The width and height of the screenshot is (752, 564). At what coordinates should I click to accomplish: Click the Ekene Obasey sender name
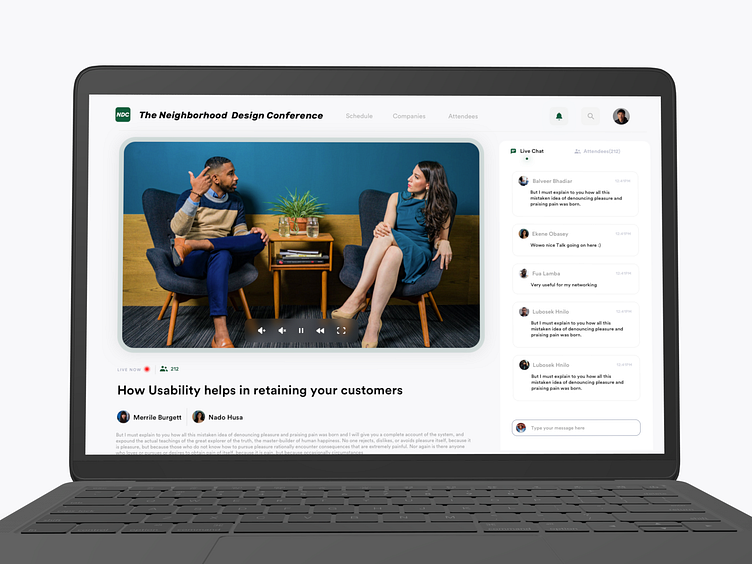pyautogui.click(x=550, y=234)
